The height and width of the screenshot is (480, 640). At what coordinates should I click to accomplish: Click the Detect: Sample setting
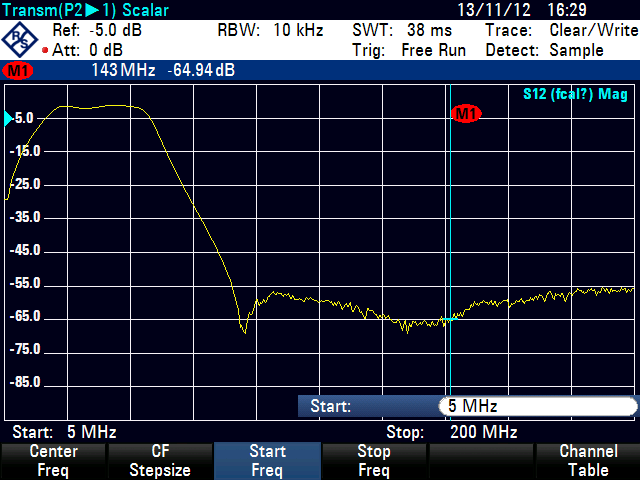[544, 51]
